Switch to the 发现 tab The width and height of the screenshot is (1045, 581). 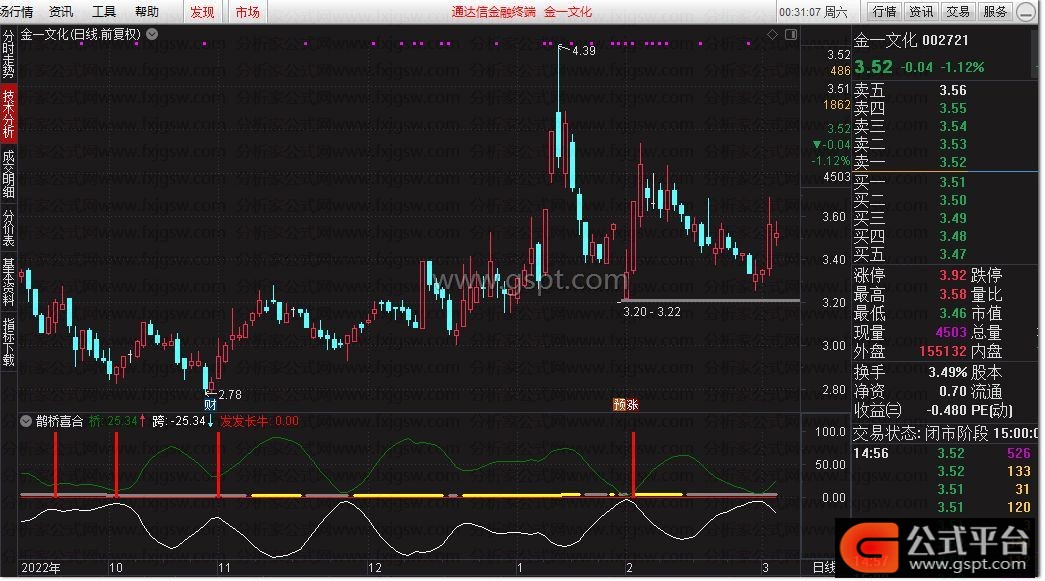203,12
